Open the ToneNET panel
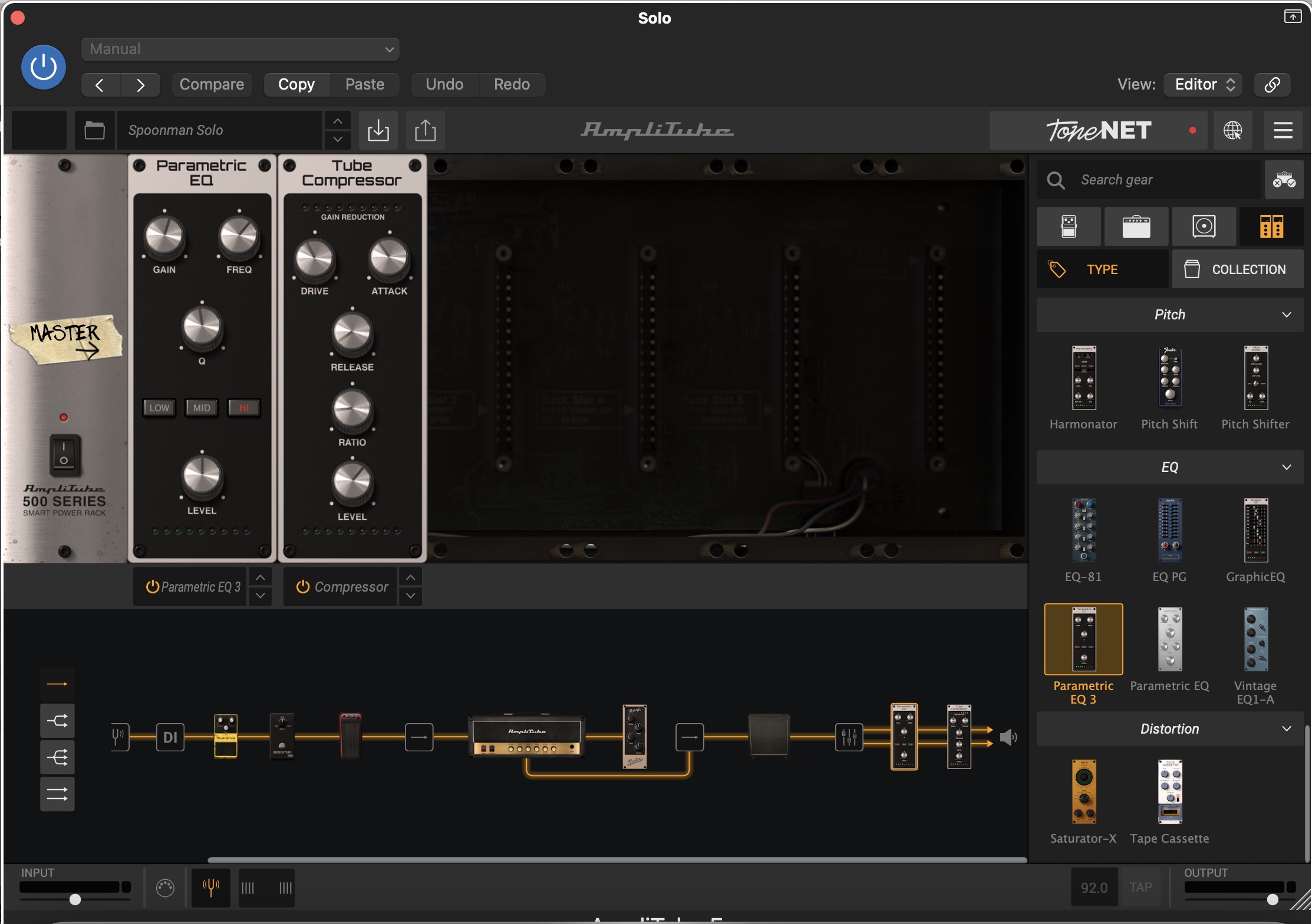1312x924 pixels. (1099, 130)
